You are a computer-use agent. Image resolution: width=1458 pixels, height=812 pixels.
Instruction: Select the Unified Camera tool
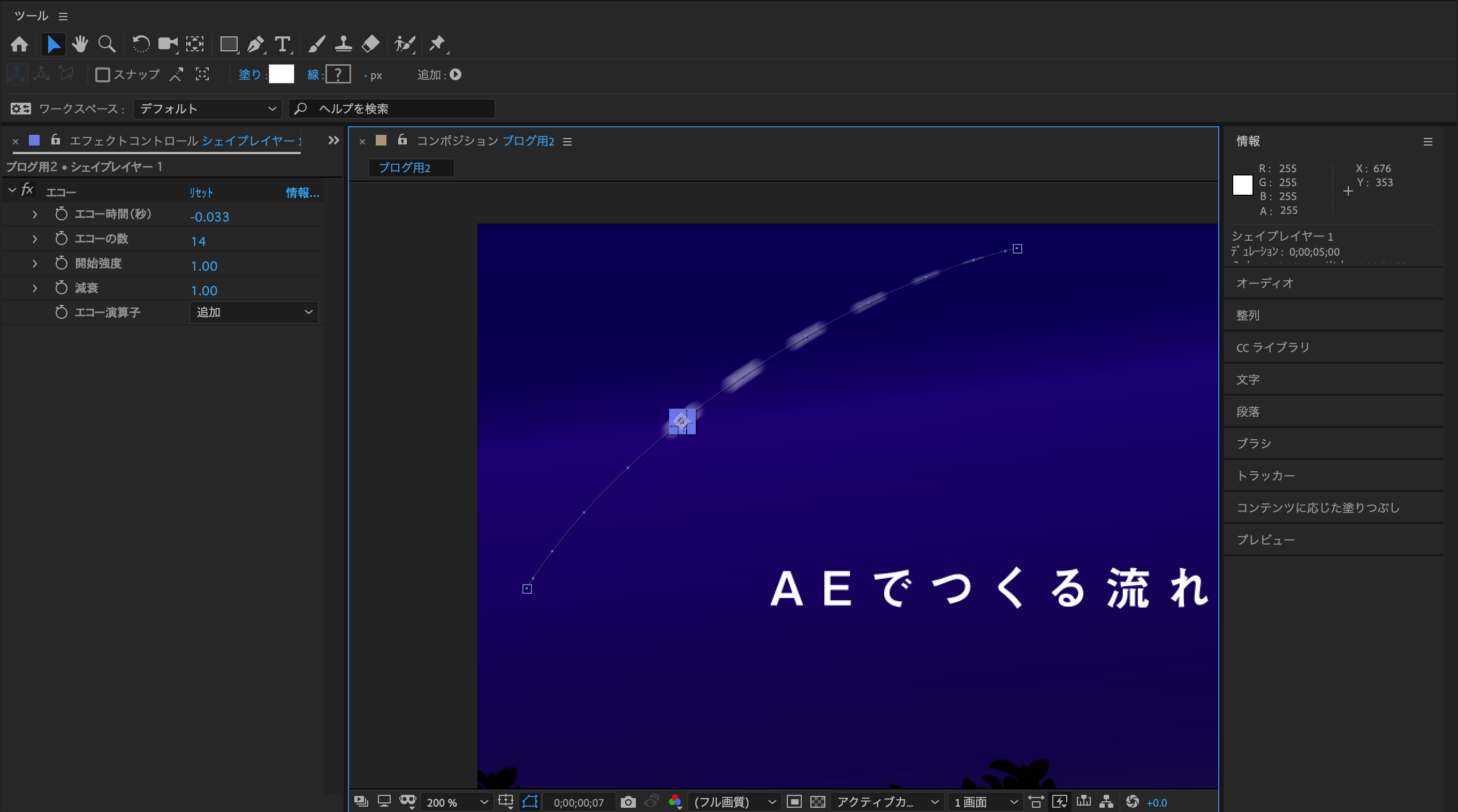tap(168, 44)
